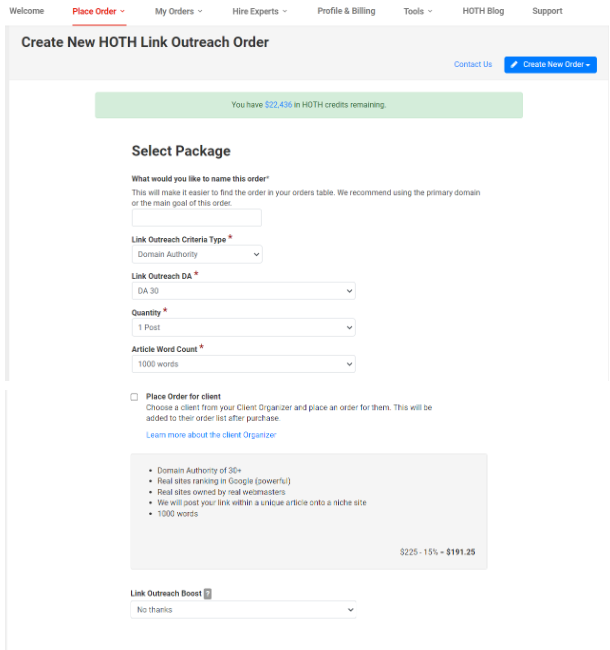The width and height of the screenshot is (610, 650).
Task: Click the pencil icon in Create New Order
Action: point(514,65)
